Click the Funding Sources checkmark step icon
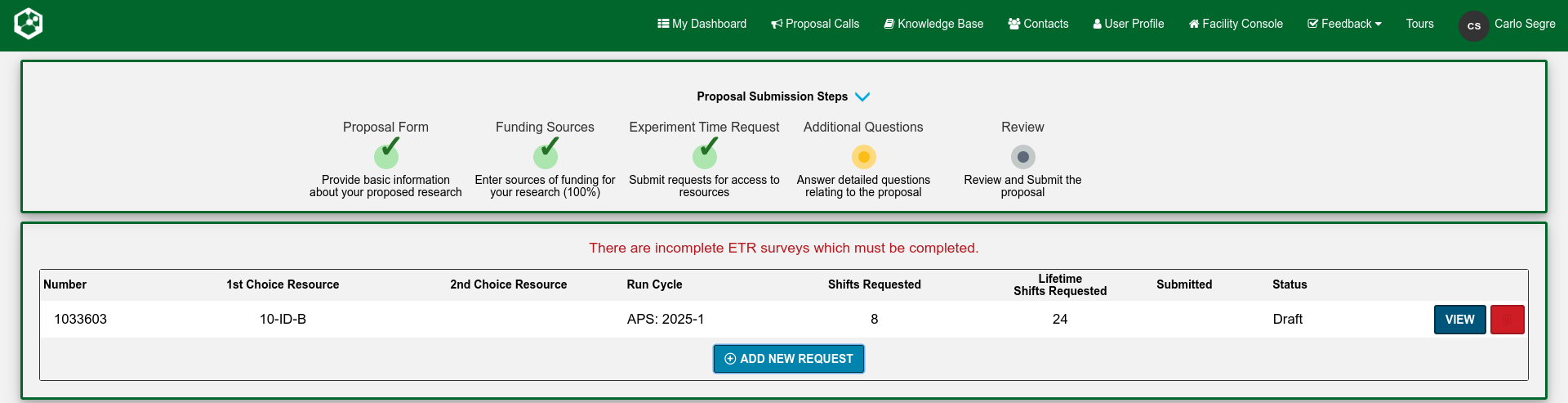The height and width of the screenshot is (403, 1568). tap(546, 154)
